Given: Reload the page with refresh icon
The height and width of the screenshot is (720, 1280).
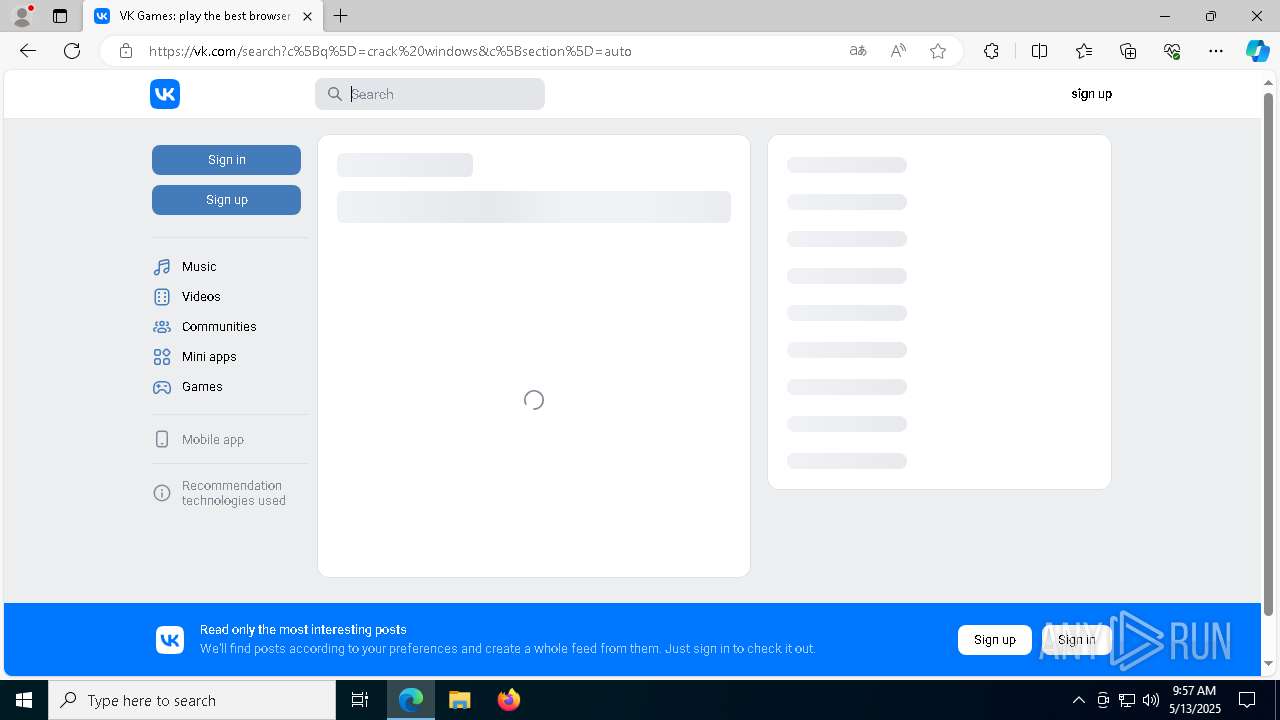Looking at the screenshot, I should 72,51.
